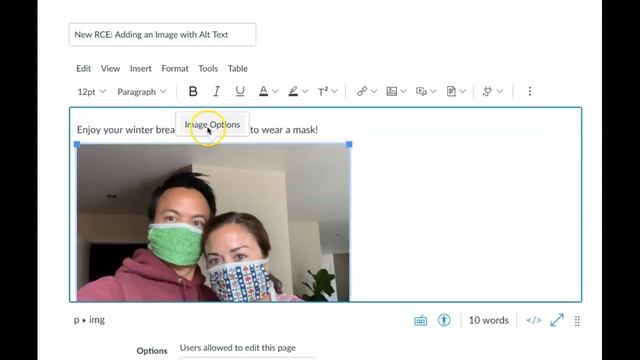Viewport: 640px width, 360px height.
Task: Click the editor resize handle dots
Action: (x=577, y=321)
